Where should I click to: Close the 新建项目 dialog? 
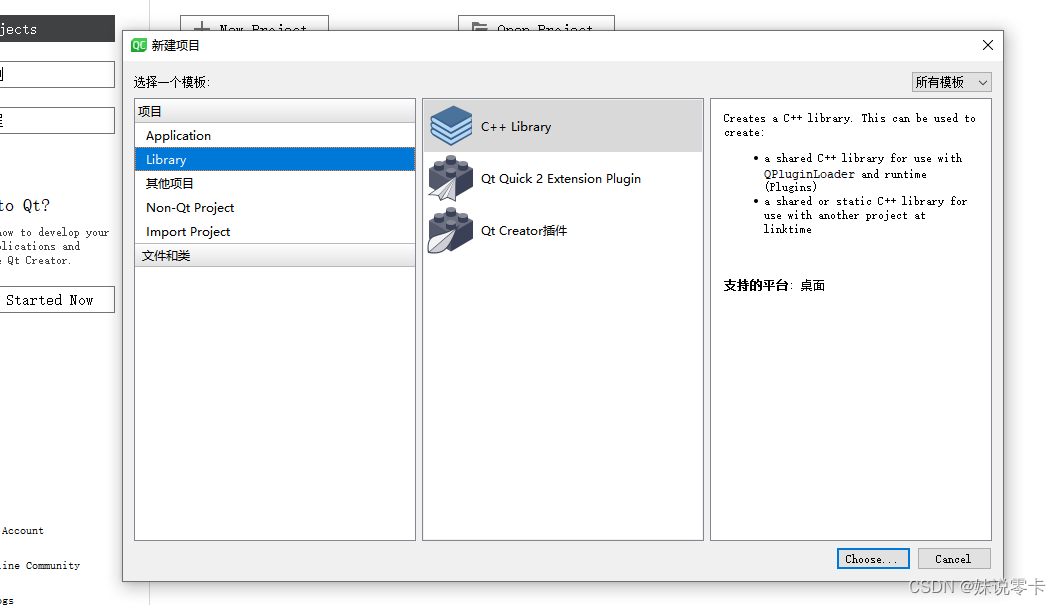pos(988,45)
